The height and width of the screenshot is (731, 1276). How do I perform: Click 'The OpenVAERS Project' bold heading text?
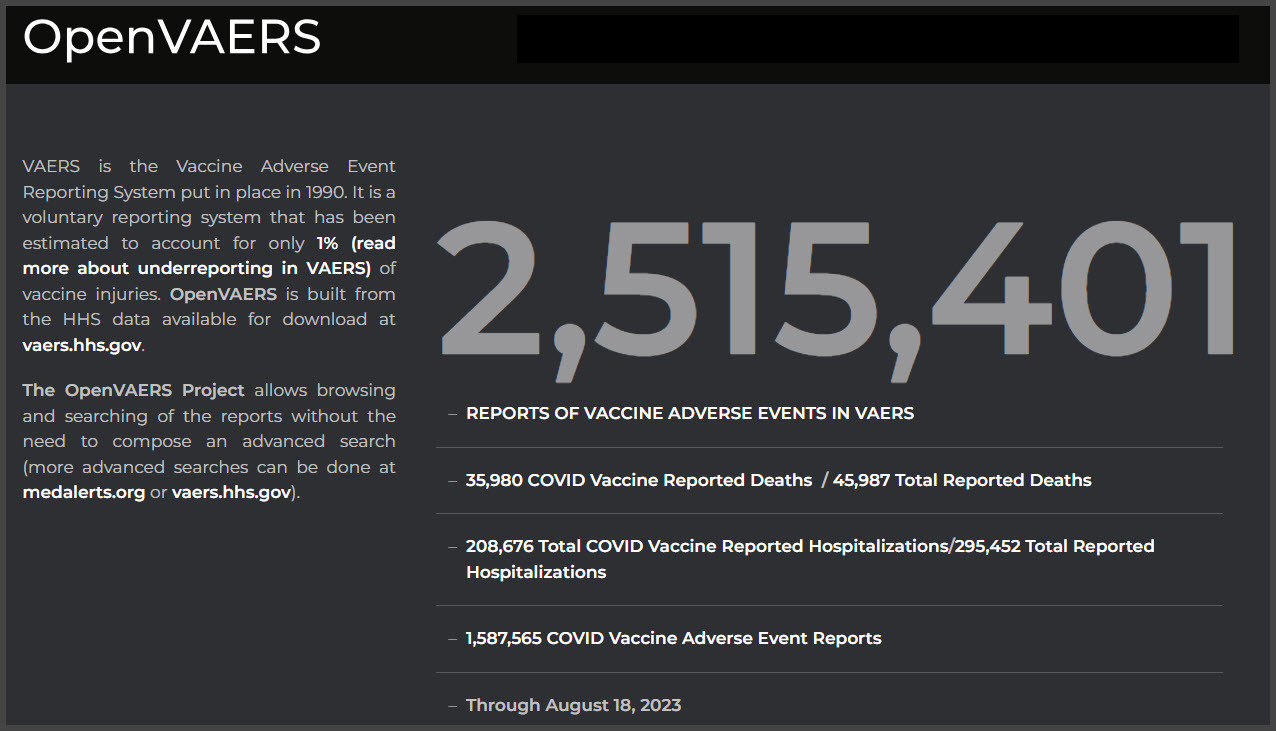pyautogui.click(x=133, y=390)
